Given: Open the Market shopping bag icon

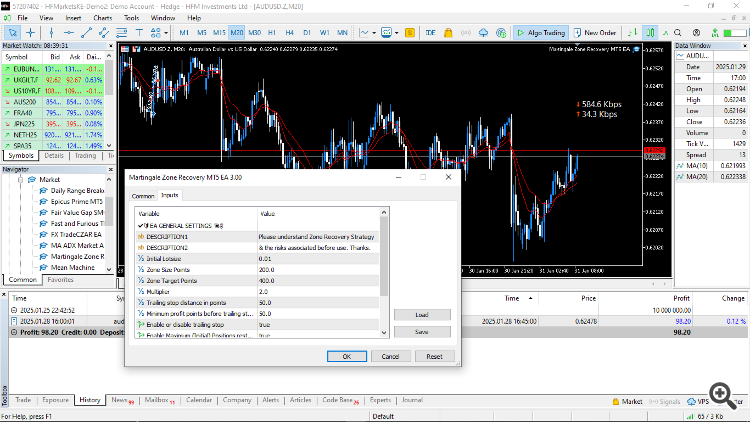Looking at the screenshot, I should click(x=448, y=33).
